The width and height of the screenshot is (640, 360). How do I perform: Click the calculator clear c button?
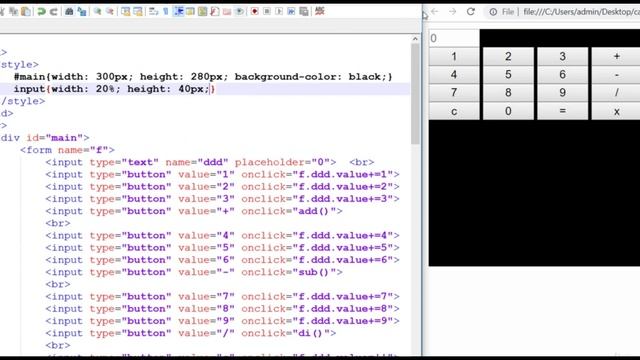click(454, 111)
